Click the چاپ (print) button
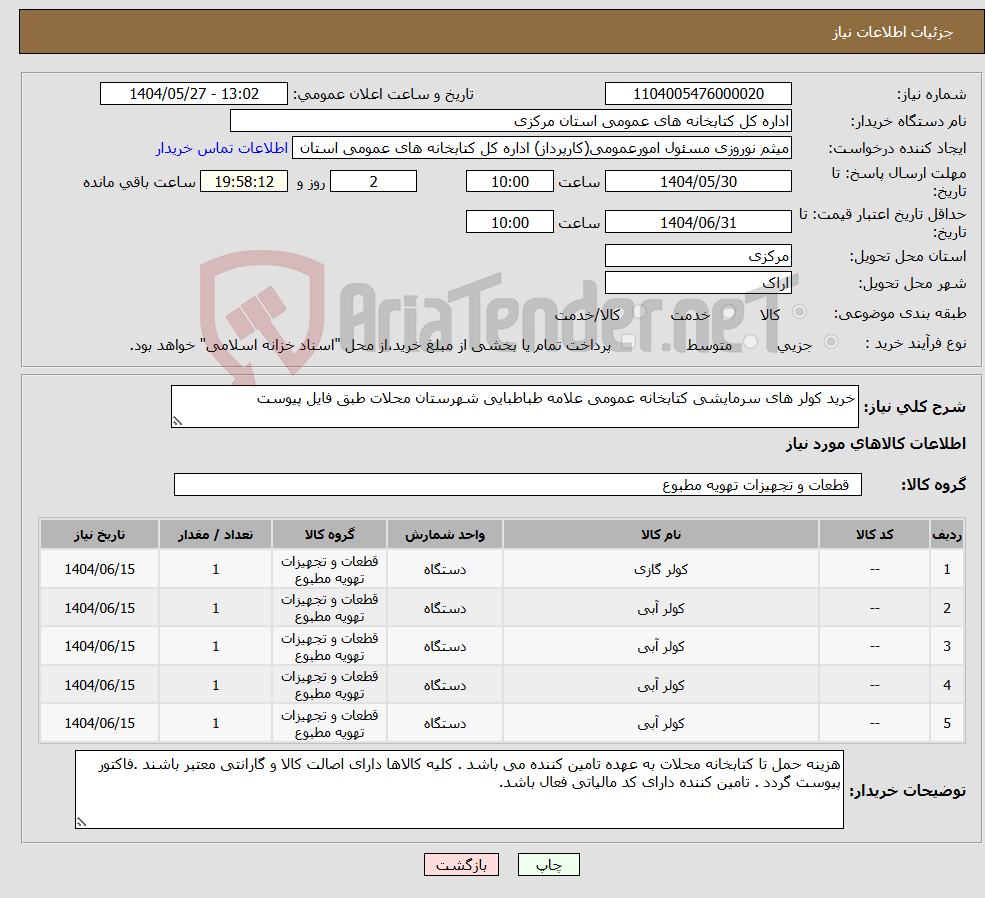Viewport: 985px width, 898px height. (x=548, y=865)
